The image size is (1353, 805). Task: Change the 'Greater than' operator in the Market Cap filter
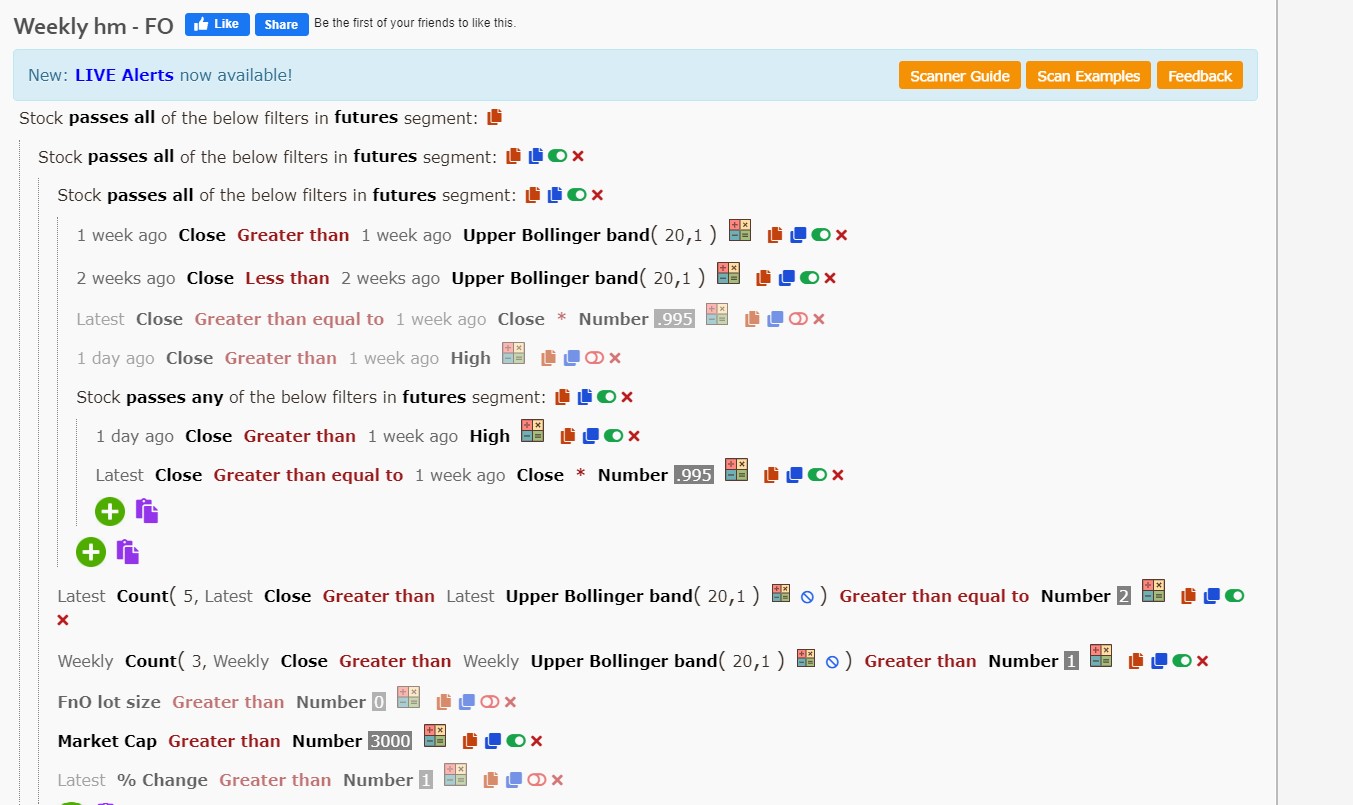coord(224,741)
